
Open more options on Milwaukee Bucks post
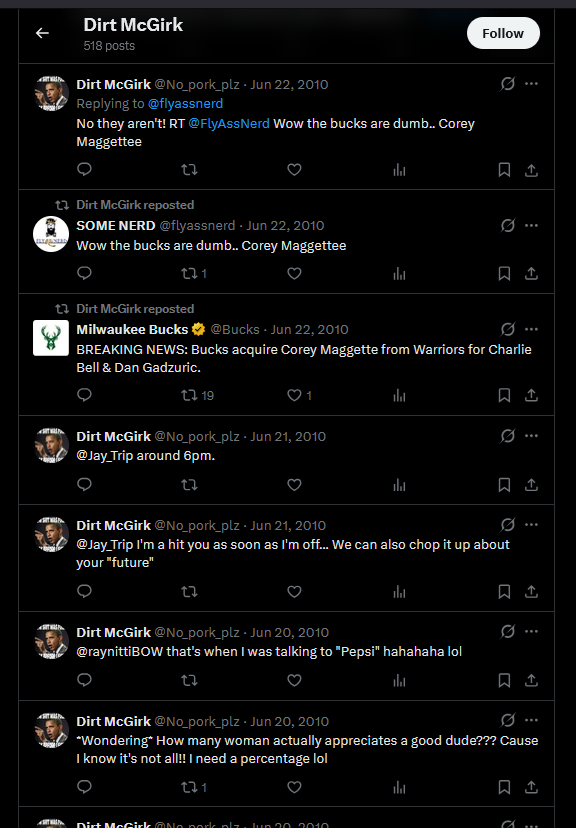(x=531, y=329)
